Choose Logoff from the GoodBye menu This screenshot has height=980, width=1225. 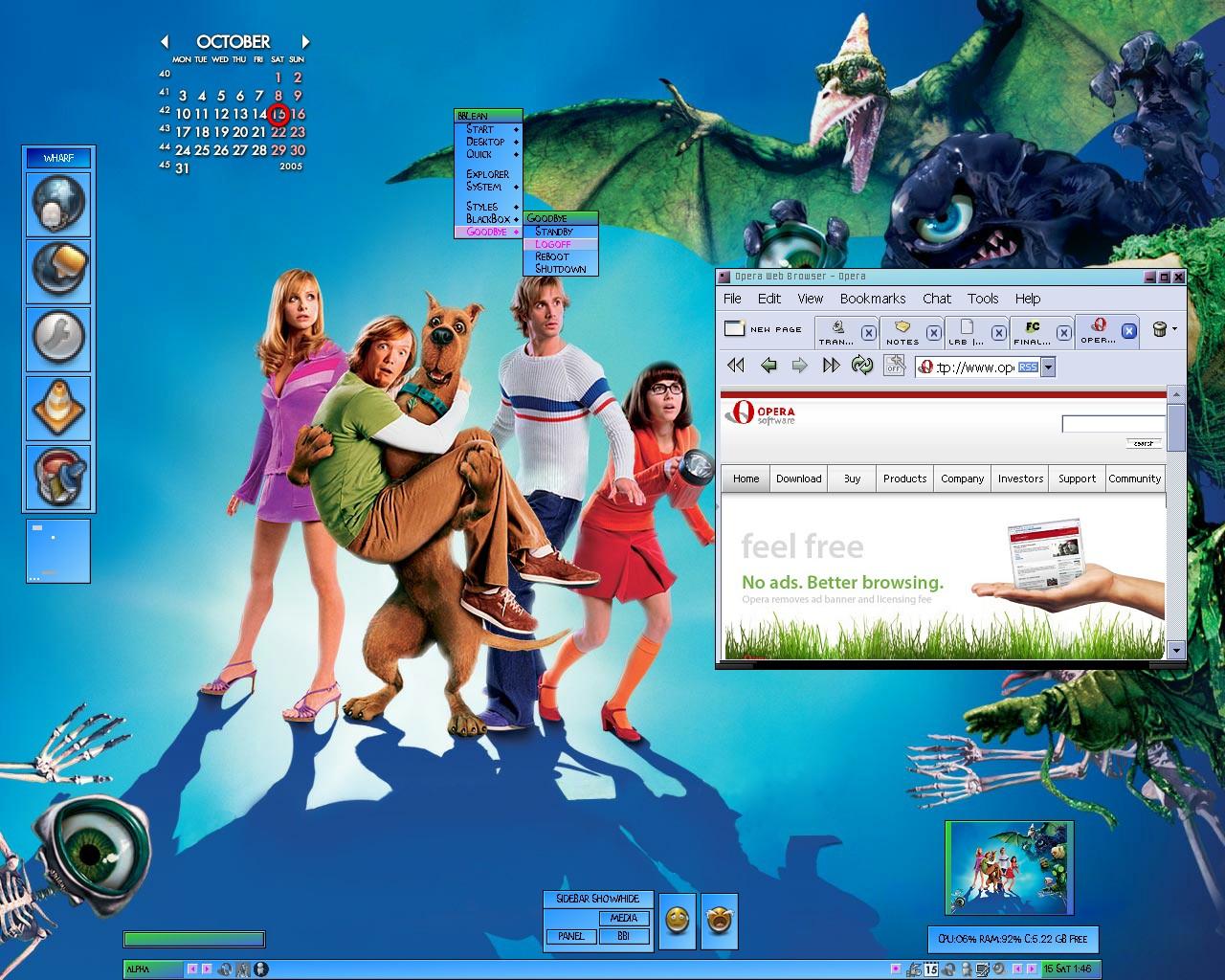(x=561, y=244)
